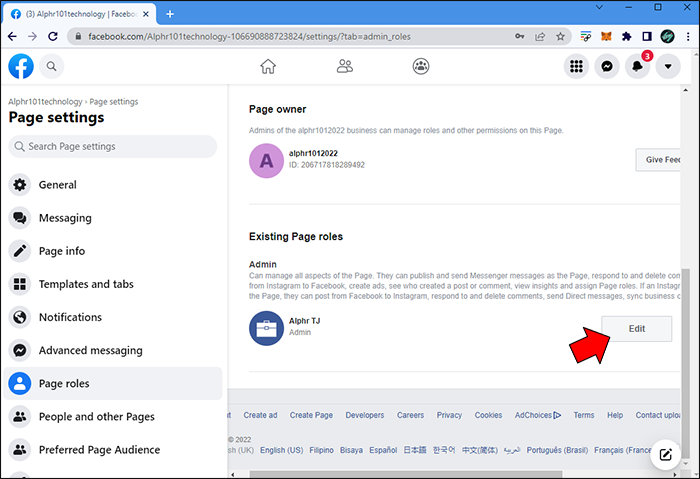Open the AdChoices footer link
700x479 pixels.
(538, 415)
